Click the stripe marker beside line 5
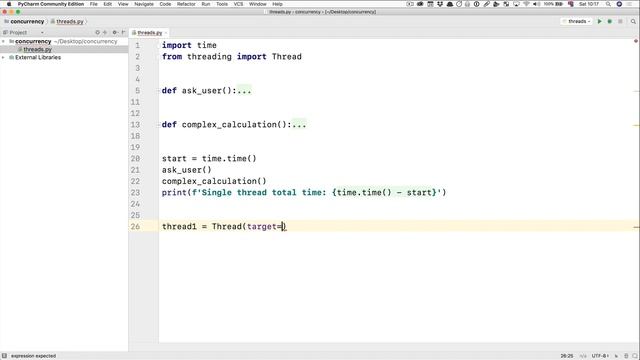This screenshot has width=640, height=360. click(x=636, y=91)
